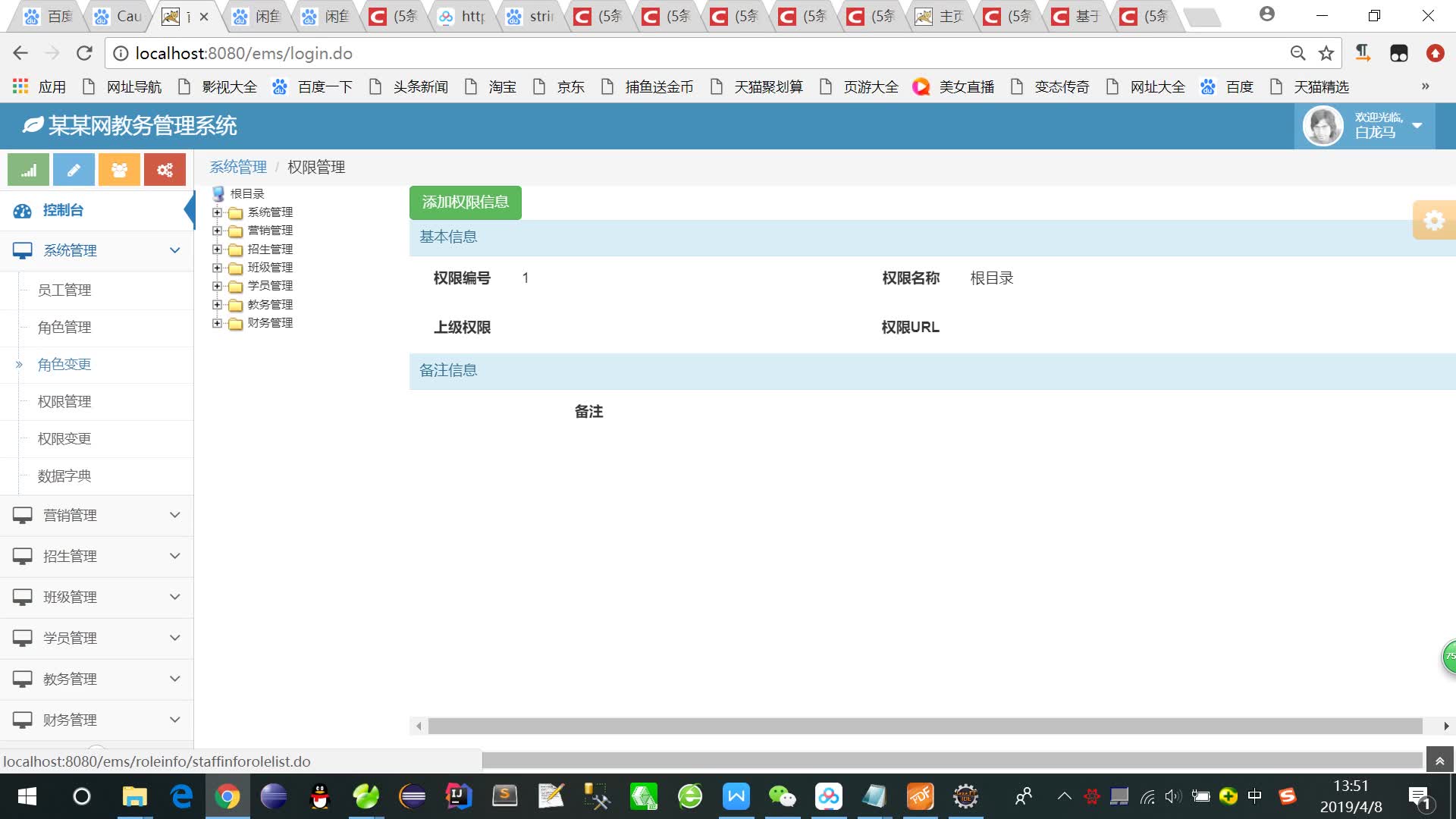Open the user account dropdown for 白龙马
This screenshot has height=819, width=1456.
1417,127
